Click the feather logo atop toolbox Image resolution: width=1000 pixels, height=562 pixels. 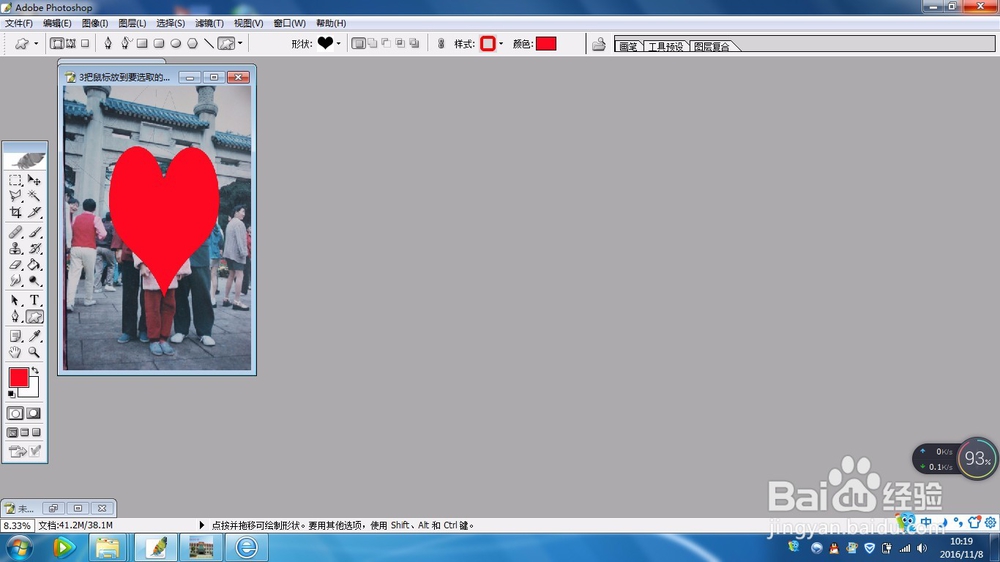point(25,159)
